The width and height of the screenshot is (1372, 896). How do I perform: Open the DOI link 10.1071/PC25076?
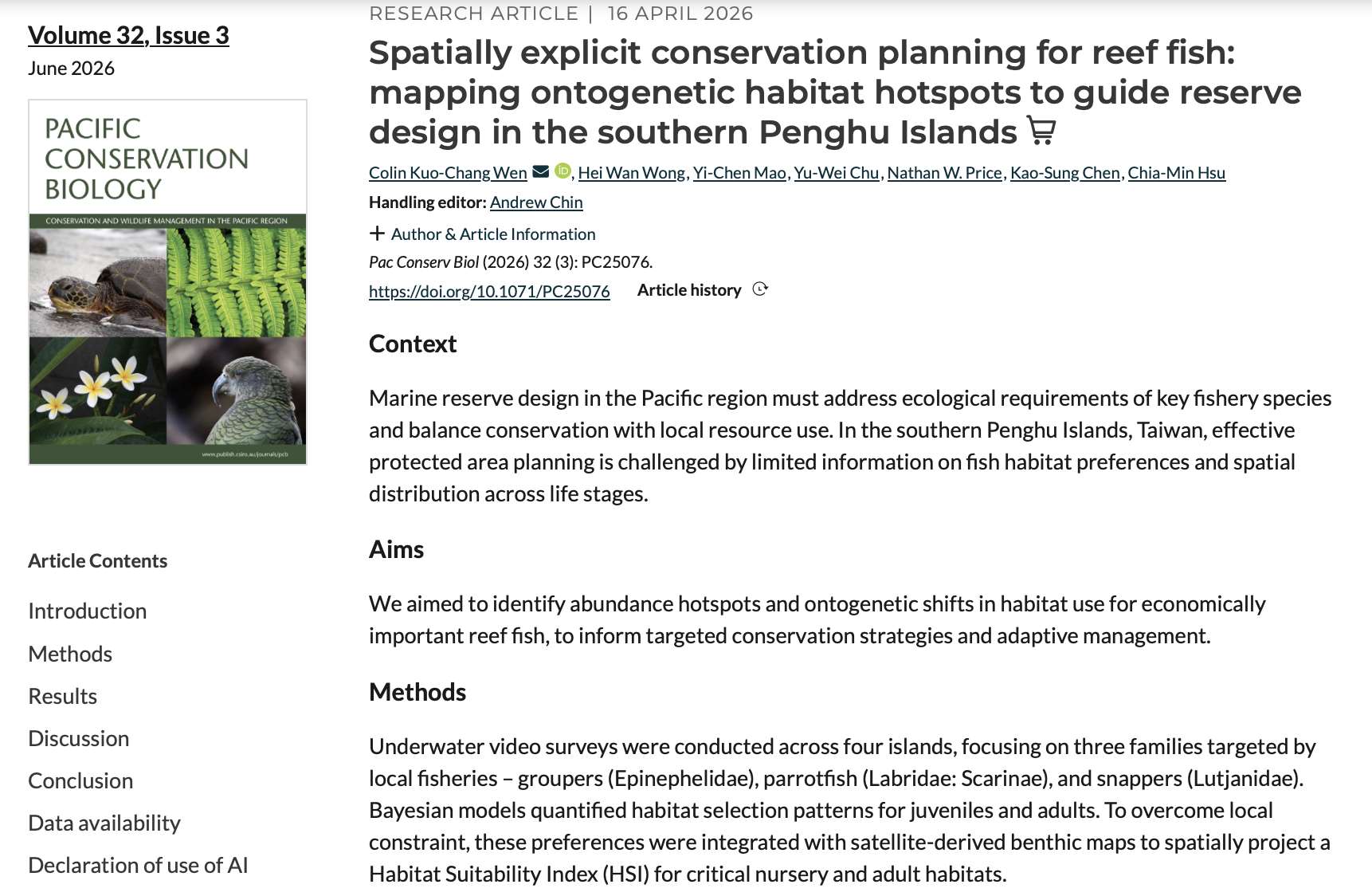point(489,292)
